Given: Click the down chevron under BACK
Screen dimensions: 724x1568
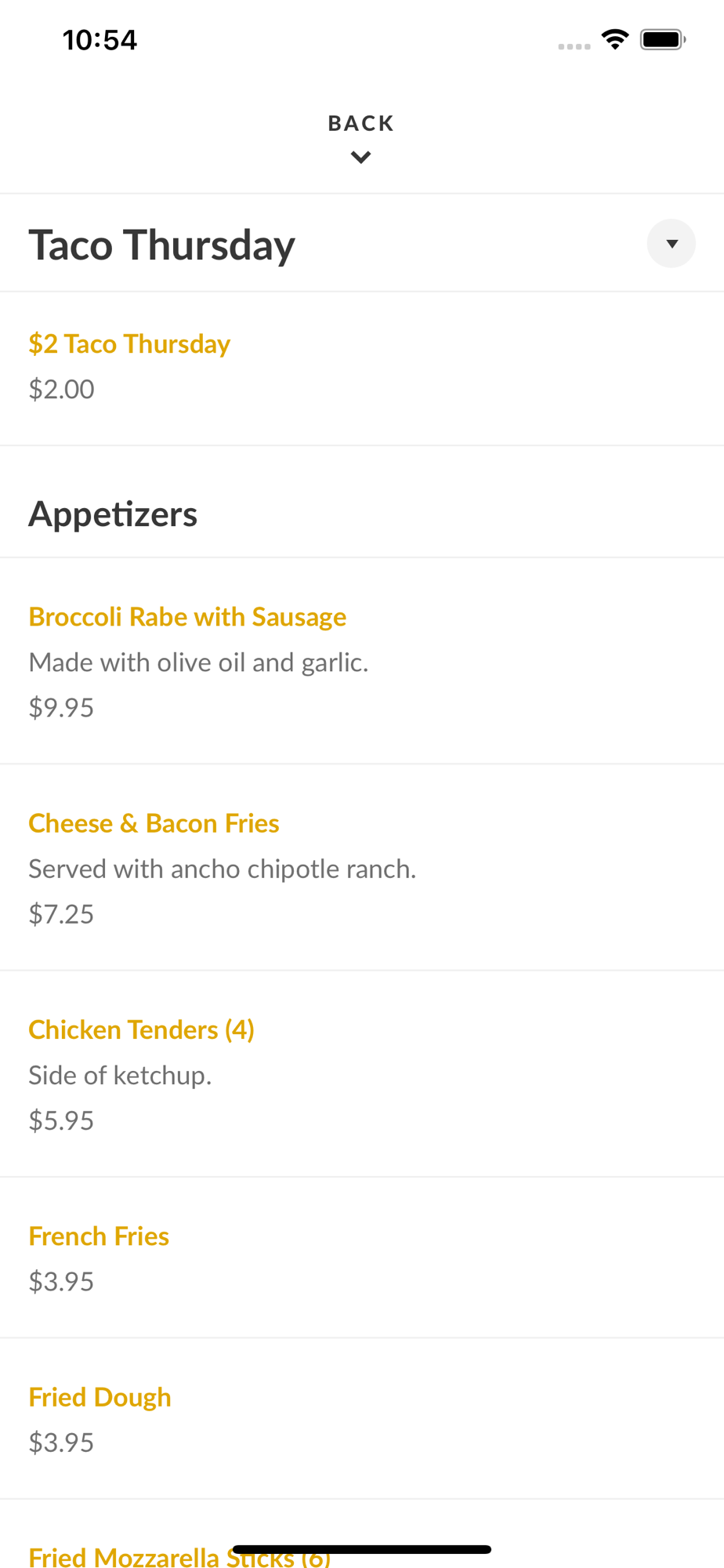Looking at the screenshot, I should [360, 158].
